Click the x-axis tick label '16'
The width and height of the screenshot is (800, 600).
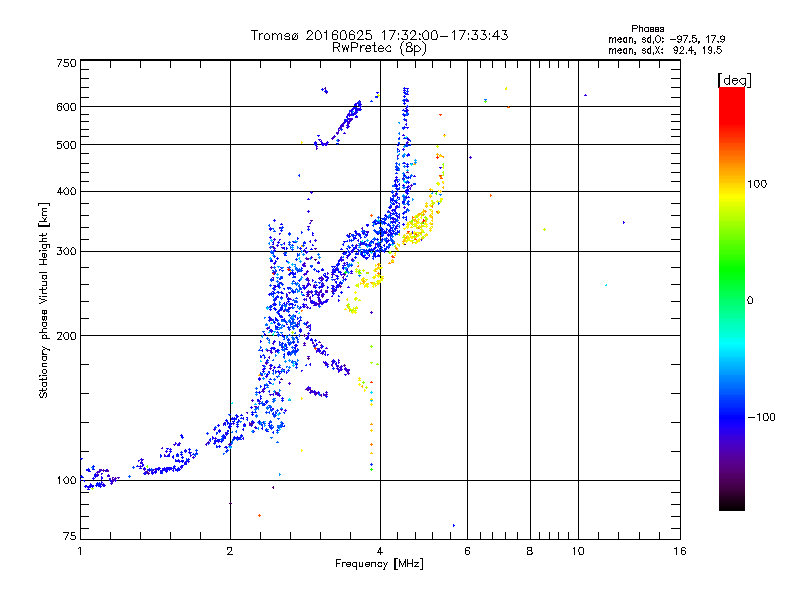[x=680, y=551]
